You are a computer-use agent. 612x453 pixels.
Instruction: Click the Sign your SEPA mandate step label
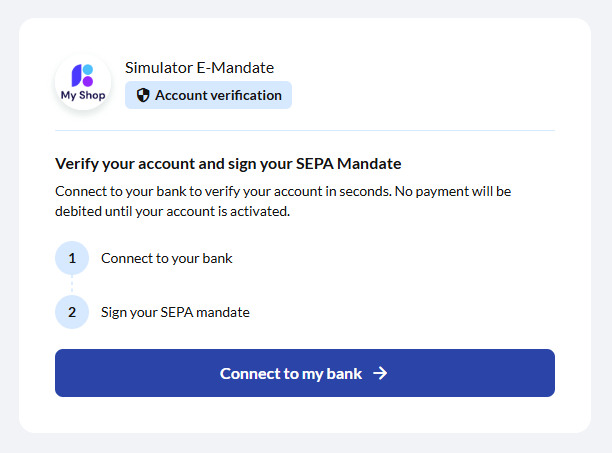pos(175,313)
